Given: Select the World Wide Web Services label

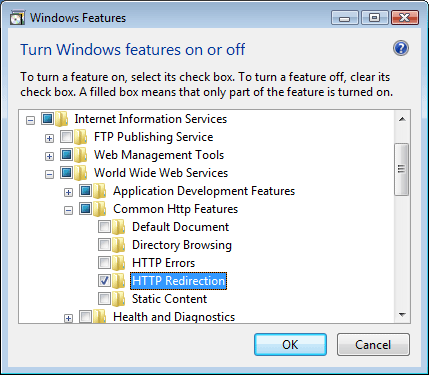Looking at the screenshot, I should click(161, 173).
